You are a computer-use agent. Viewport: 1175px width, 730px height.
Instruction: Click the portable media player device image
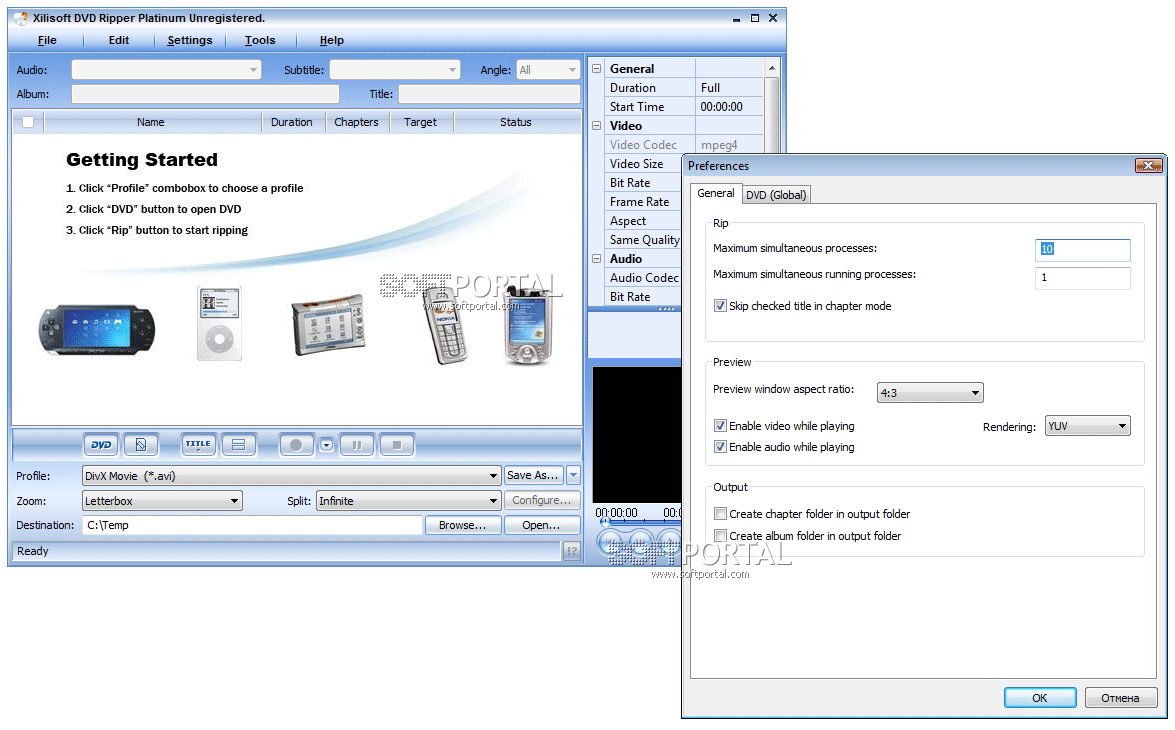pyautogui.click(x=328, y=325)
